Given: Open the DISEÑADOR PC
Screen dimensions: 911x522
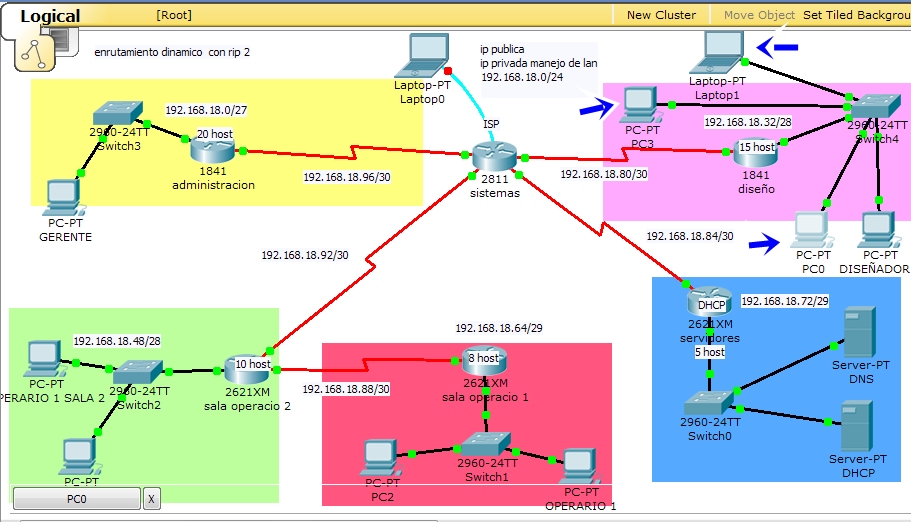Looking at the screenshot, I should (x=878, y=231).
